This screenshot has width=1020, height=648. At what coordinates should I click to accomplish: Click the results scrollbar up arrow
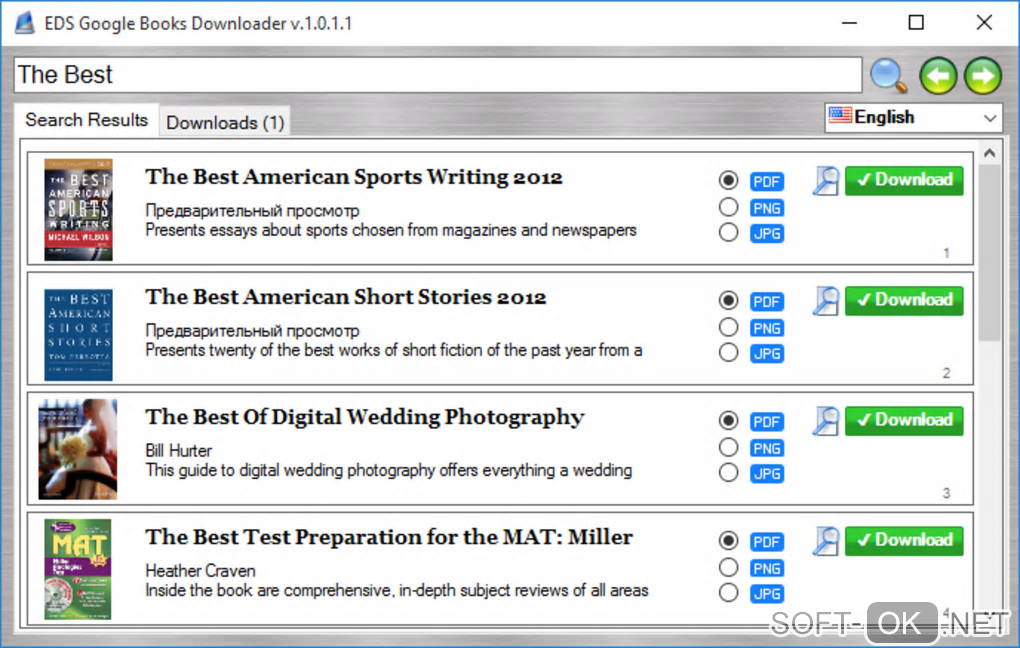click(x=989, y=154)
